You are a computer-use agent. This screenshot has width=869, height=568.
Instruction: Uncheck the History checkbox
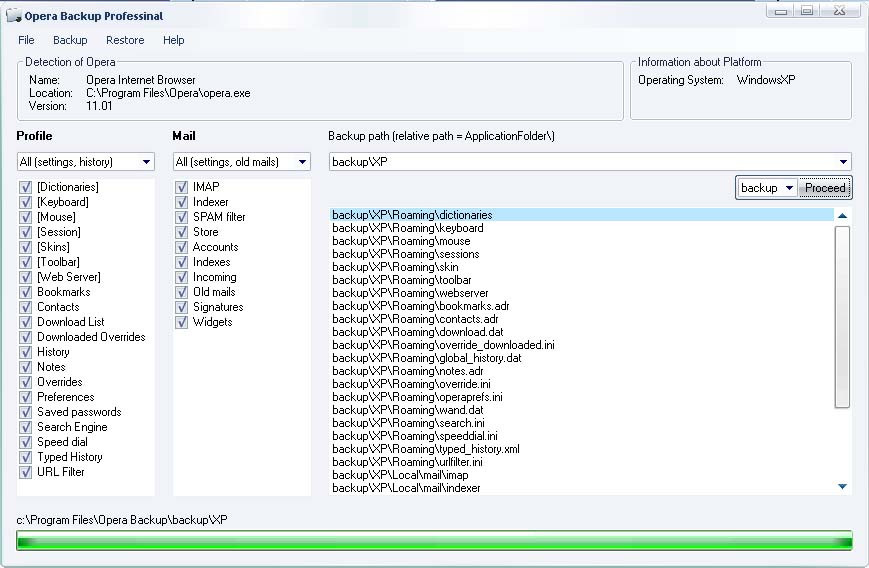click(25, 351)
